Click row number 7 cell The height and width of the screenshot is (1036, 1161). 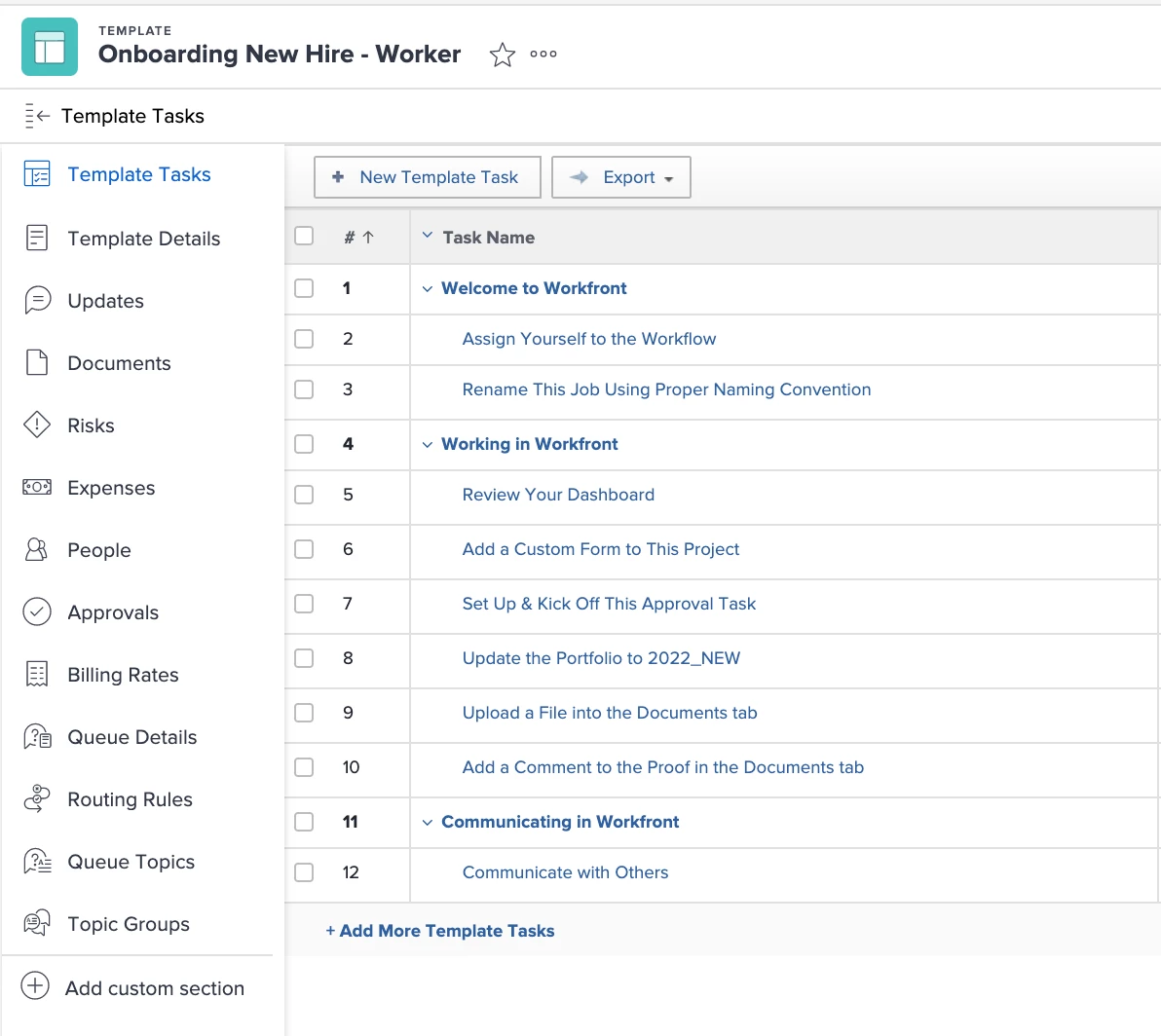click(348, 604)
